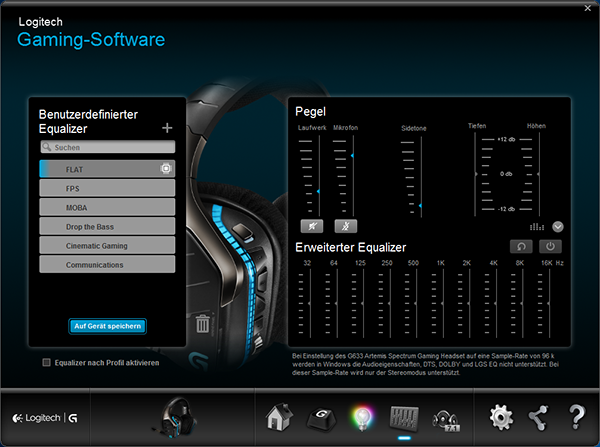Click the Höhen treble slider

[539, 174]
